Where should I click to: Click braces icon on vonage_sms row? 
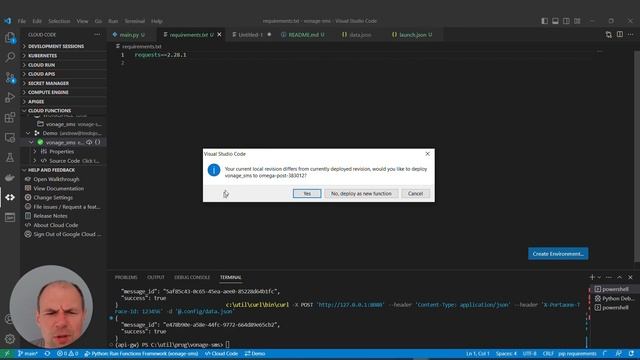98,142
